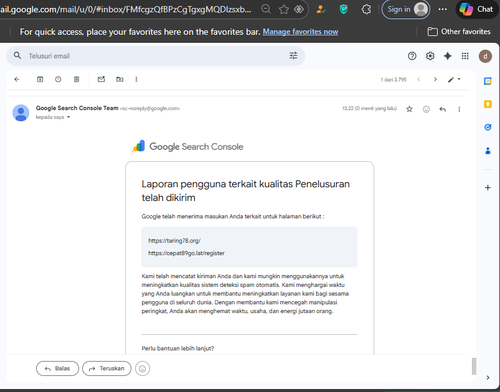Click the Balas reply button
Screen dimensions: 500x392
(x=57, y=368)
